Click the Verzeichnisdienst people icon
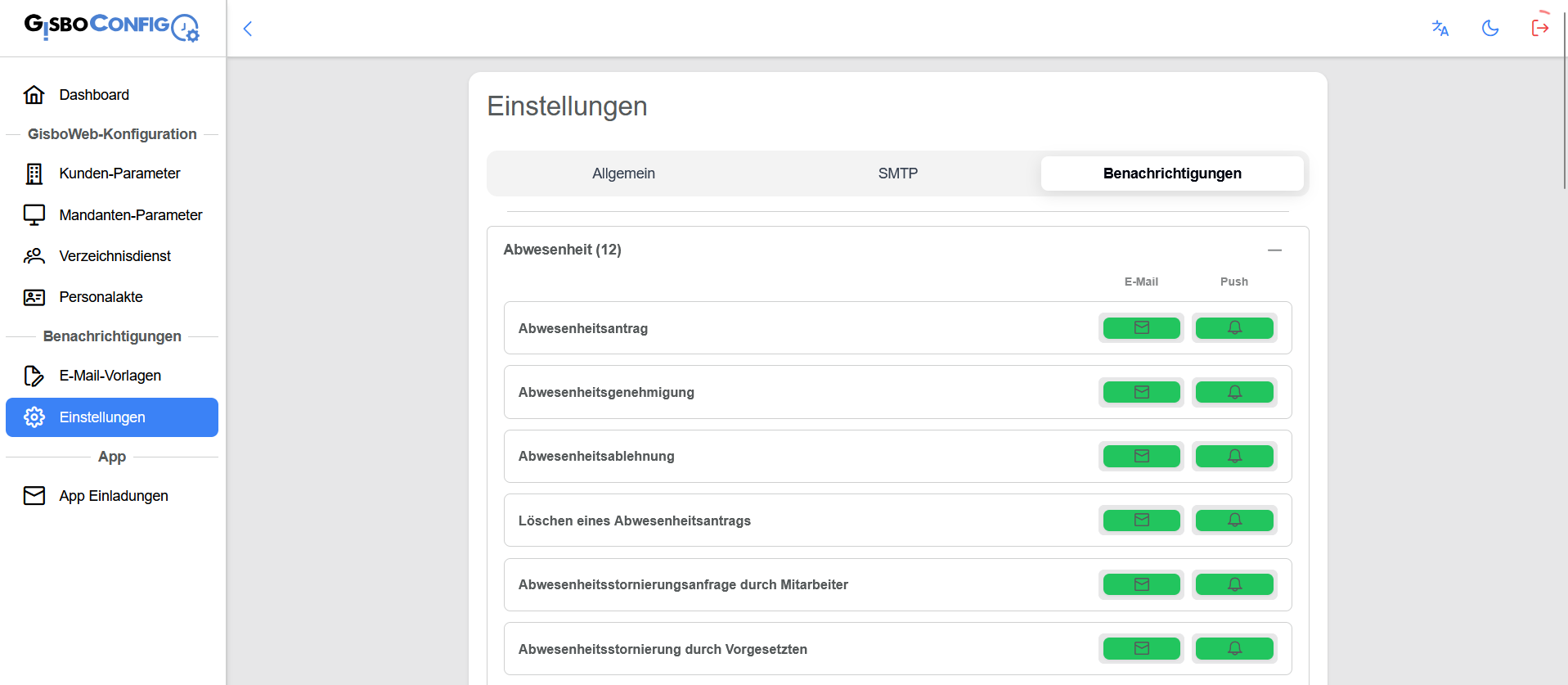Viewport: 1568px width, 685px height. [x=34, y=256]
